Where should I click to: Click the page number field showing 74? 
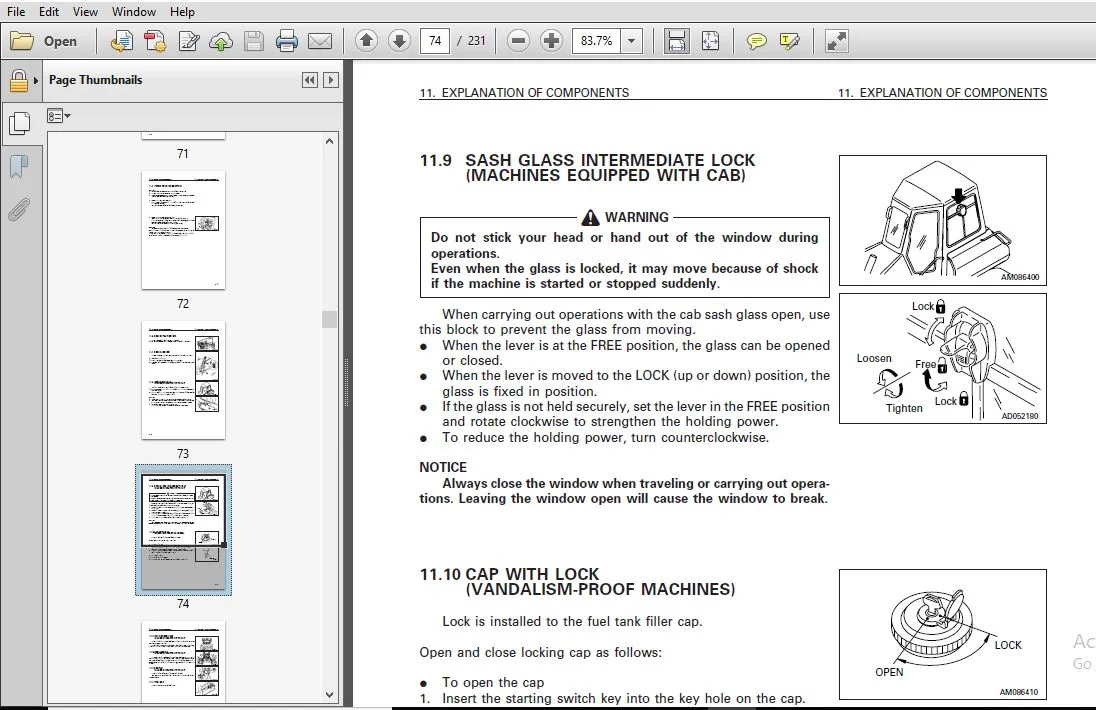(435, 41)
